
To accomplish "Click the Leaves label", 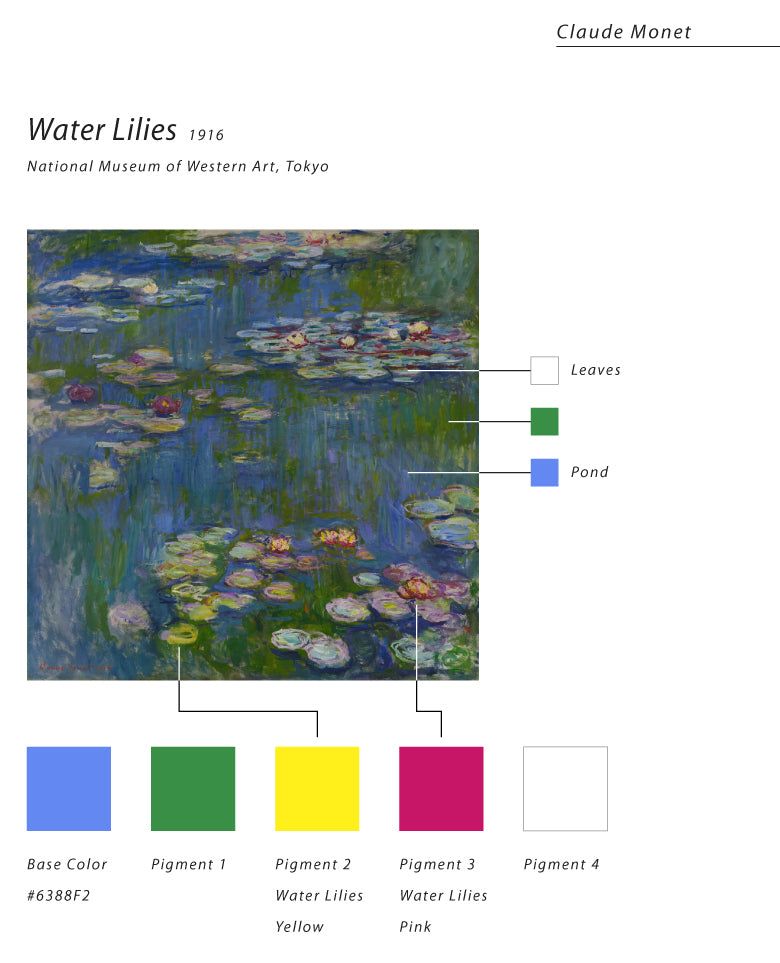I will (596, 370).
